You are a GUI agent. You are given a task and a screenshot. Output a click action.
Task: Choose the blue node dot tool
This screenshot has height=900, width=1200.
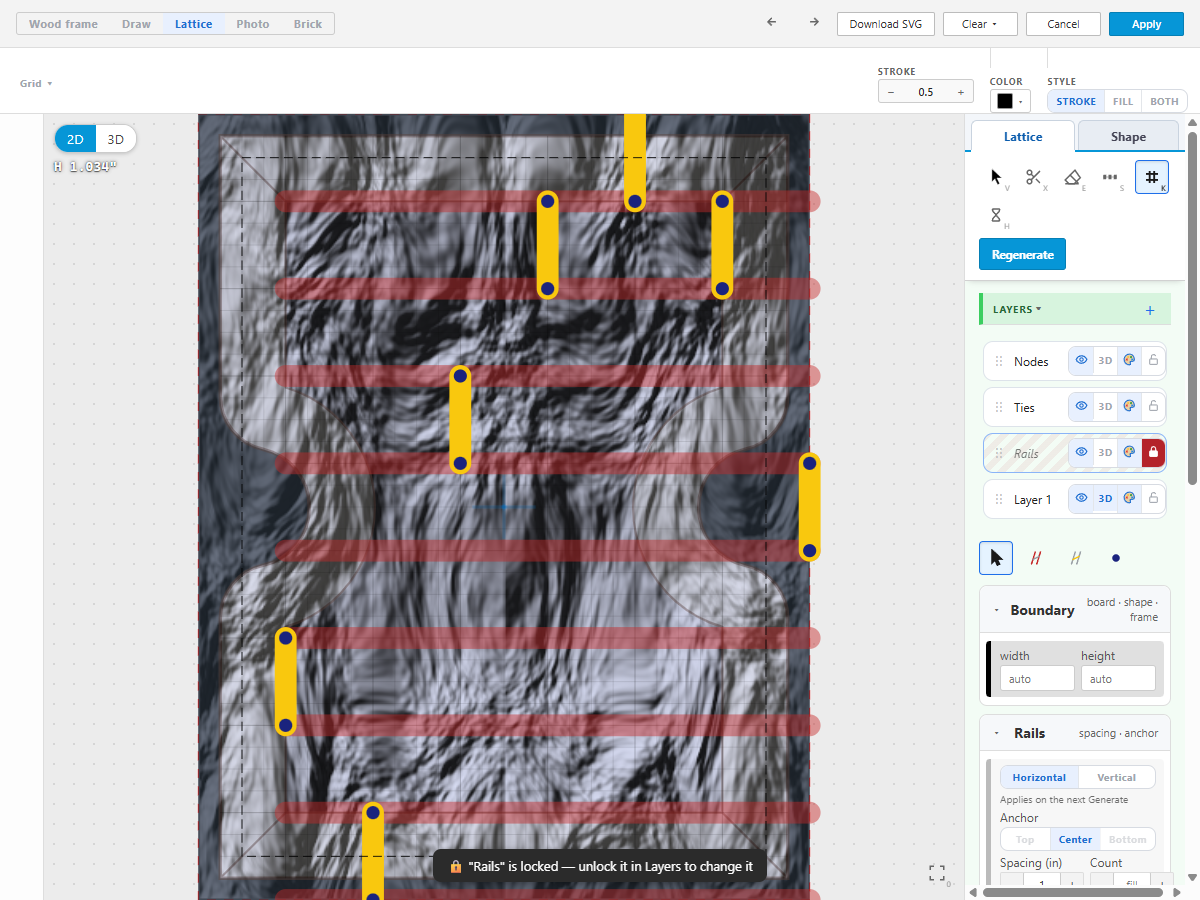tap(1116, 558)
